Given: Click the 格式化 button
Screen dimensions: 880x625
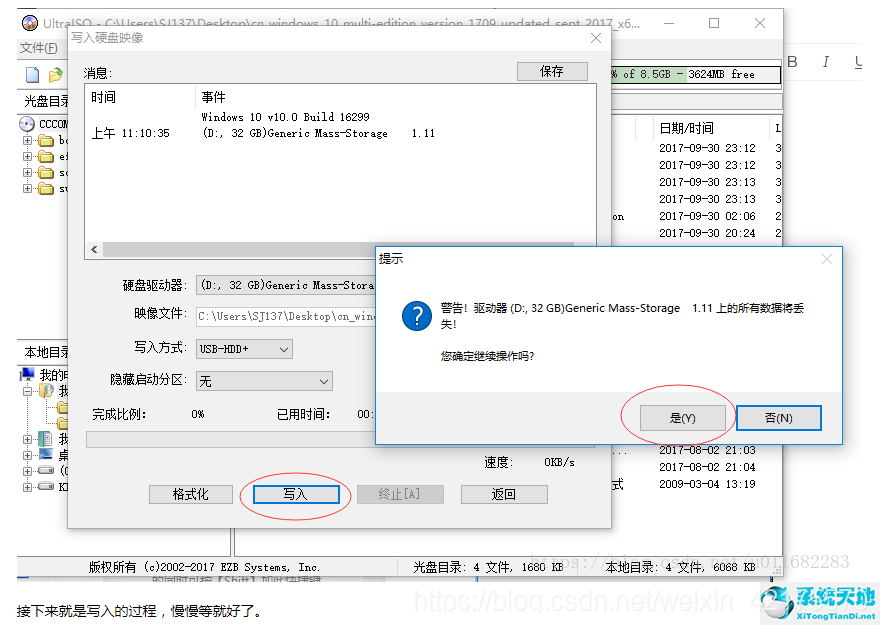Looking at the screenshot, I should pos(190,494).
